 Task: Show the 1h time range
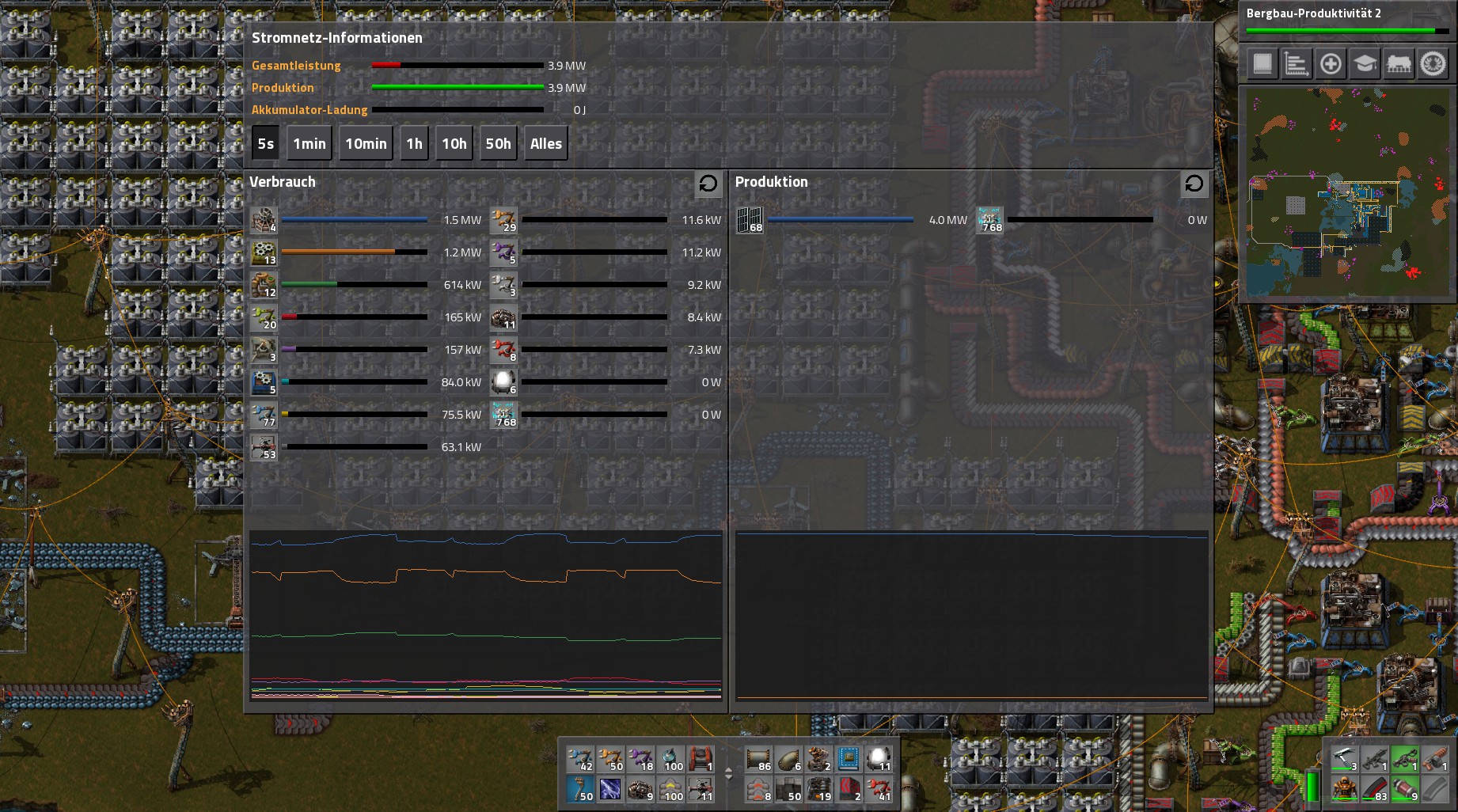414,143
